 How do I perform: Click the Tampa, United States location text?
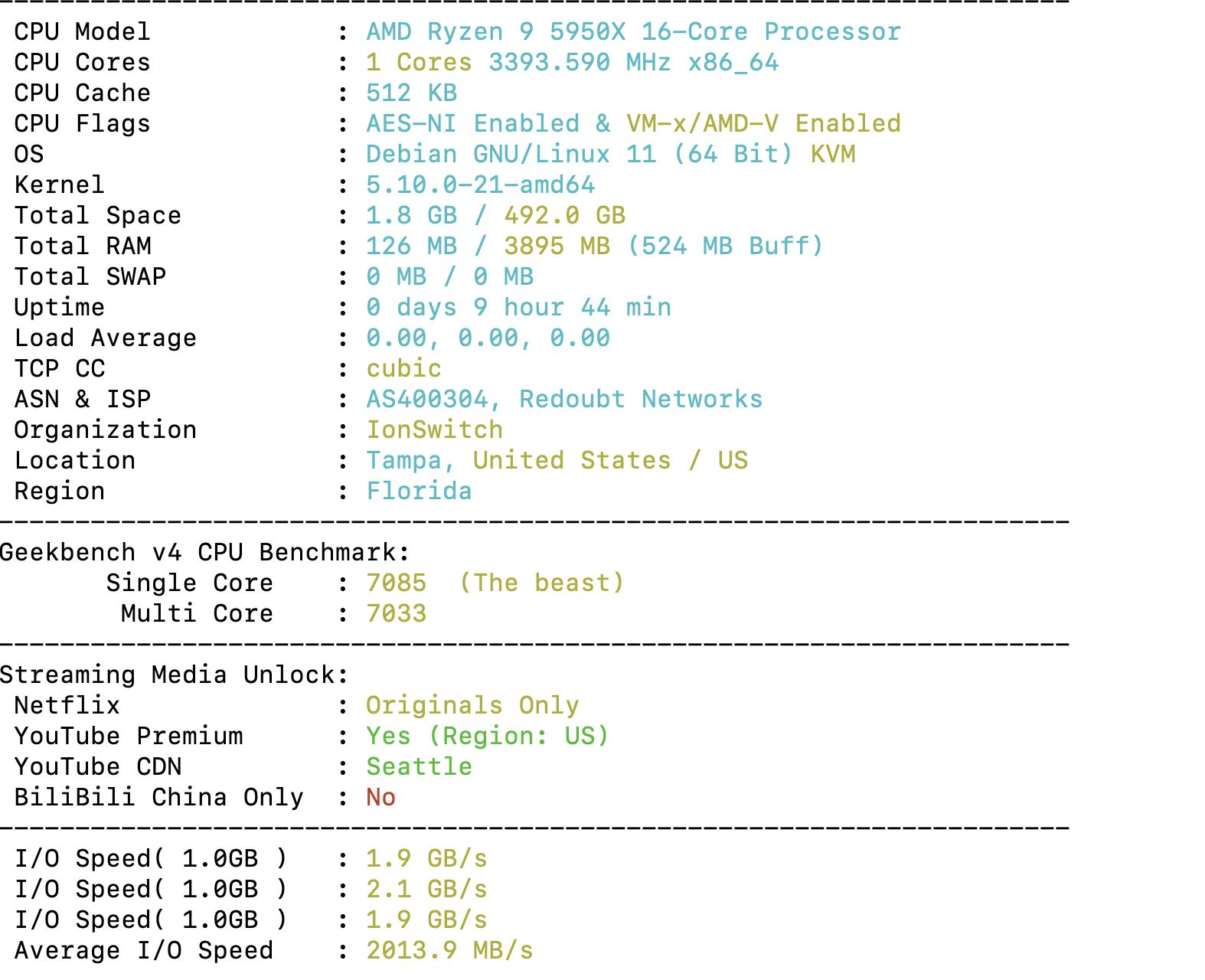click(518, 461)
